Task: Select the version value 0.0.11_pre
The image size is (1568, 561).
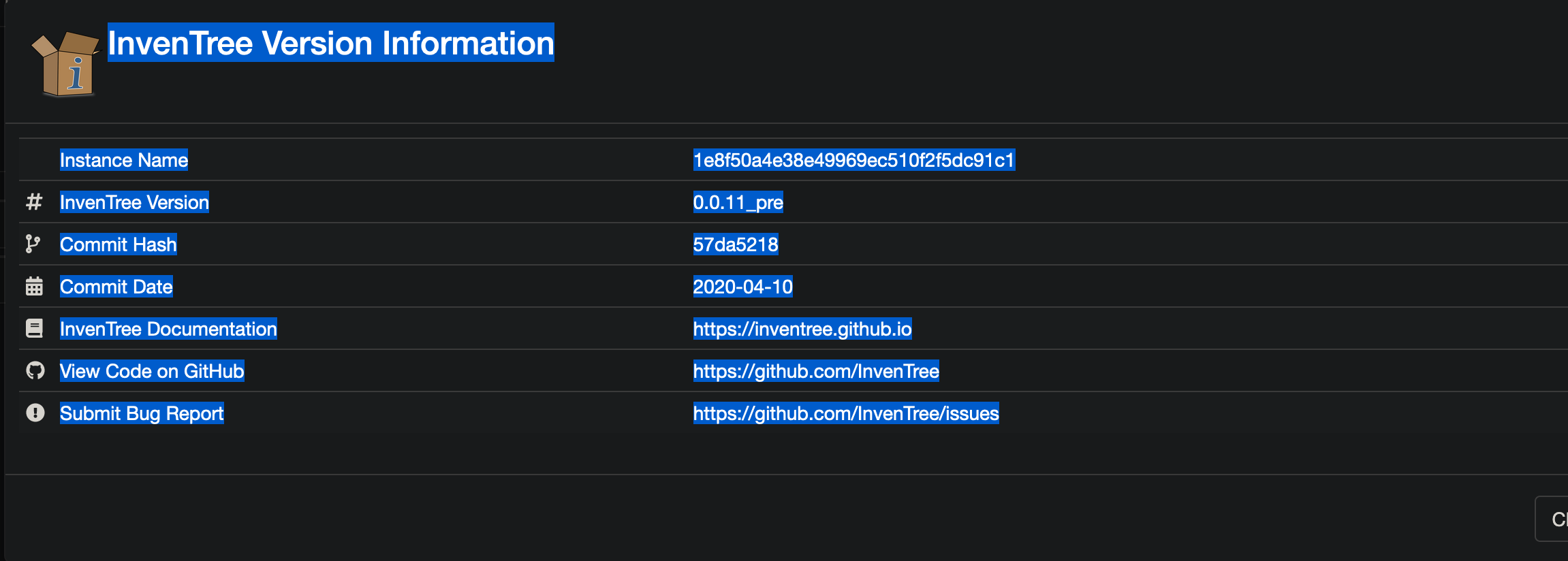Action: click(x=738, y=202)
